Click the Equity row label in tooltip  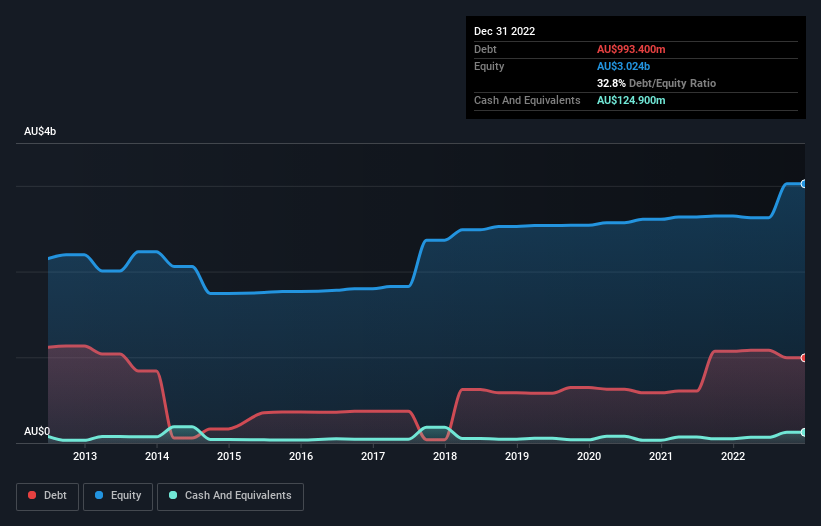(x=489, y=66)
